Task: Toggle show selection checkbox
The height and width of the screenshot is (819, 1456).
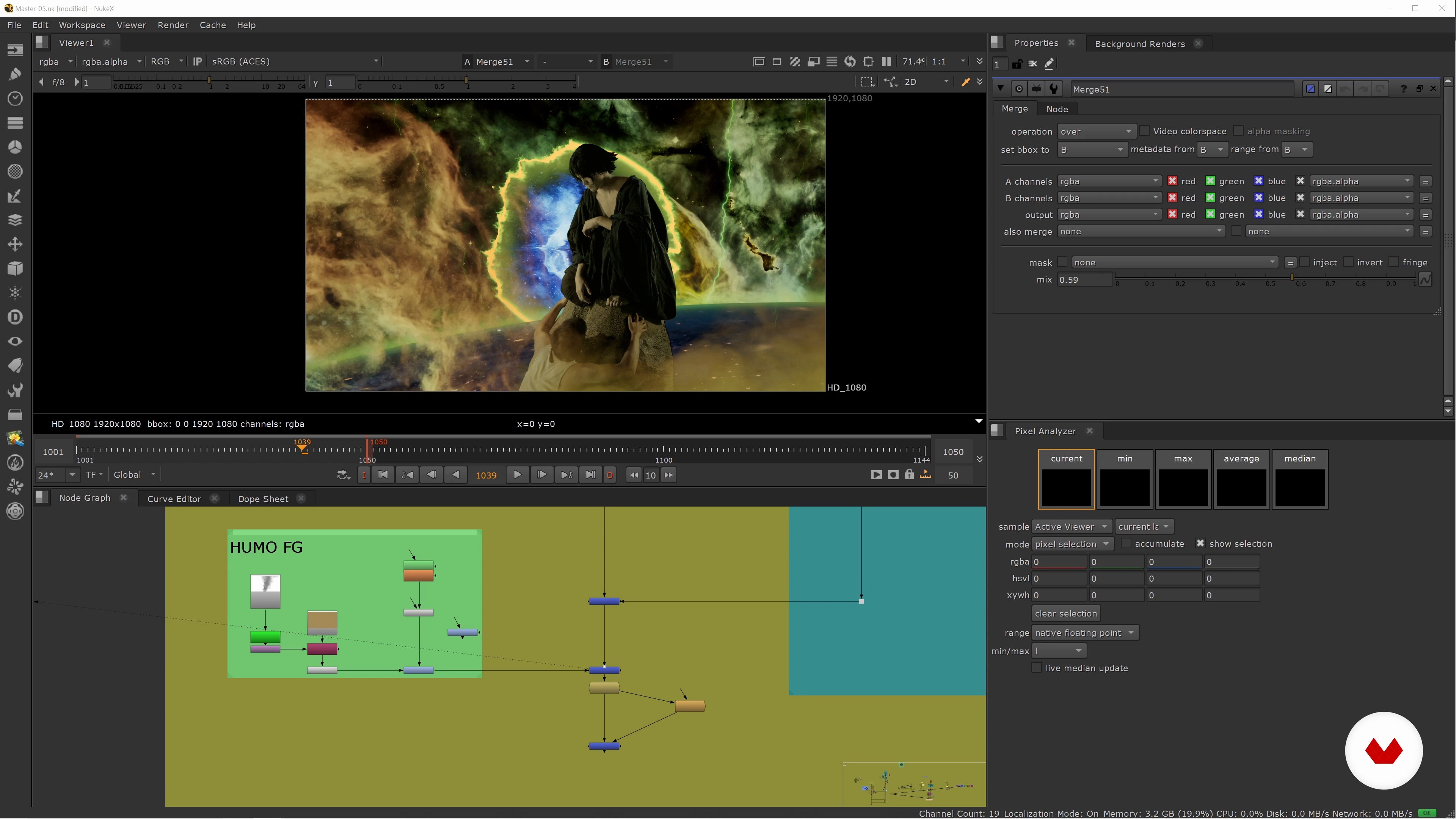Action: click(1200, 543)
